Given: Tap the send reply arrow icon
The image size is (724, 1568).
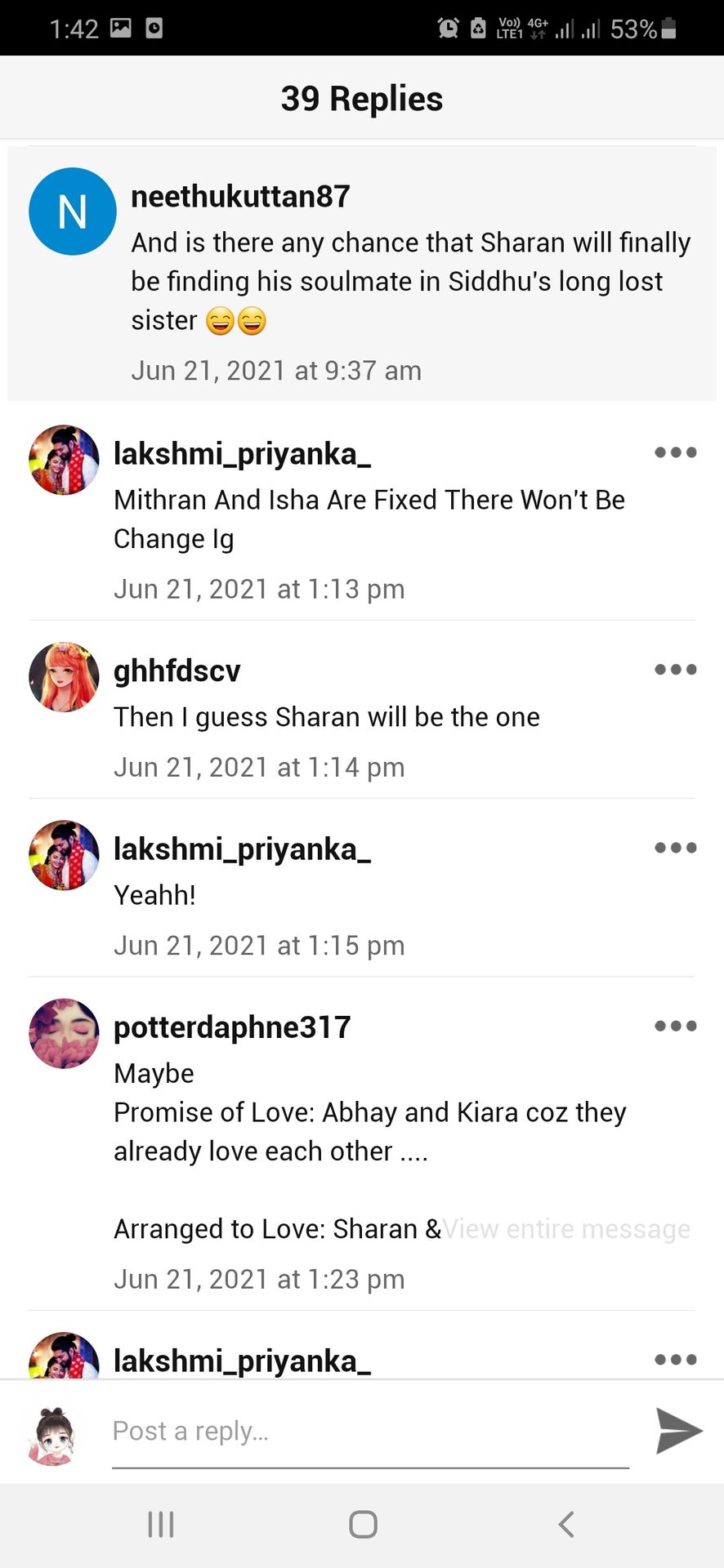Looking at the screenshot, I should 679,1431.
